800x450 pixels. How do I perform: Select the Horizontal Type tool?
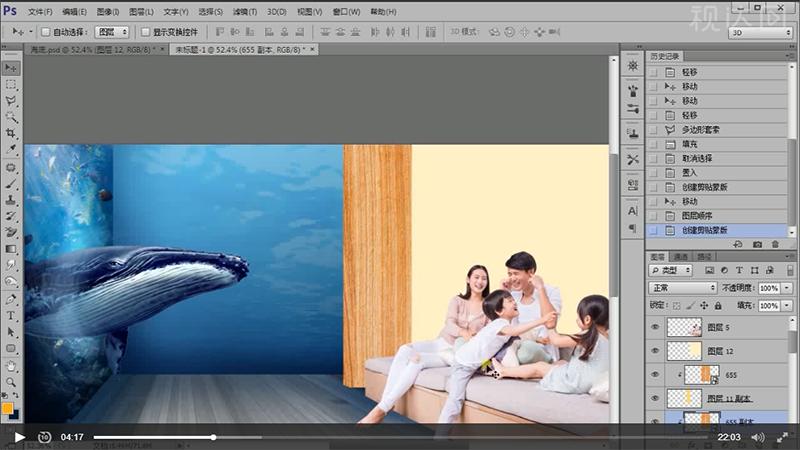pyautogui.click(x=11, y=316)
